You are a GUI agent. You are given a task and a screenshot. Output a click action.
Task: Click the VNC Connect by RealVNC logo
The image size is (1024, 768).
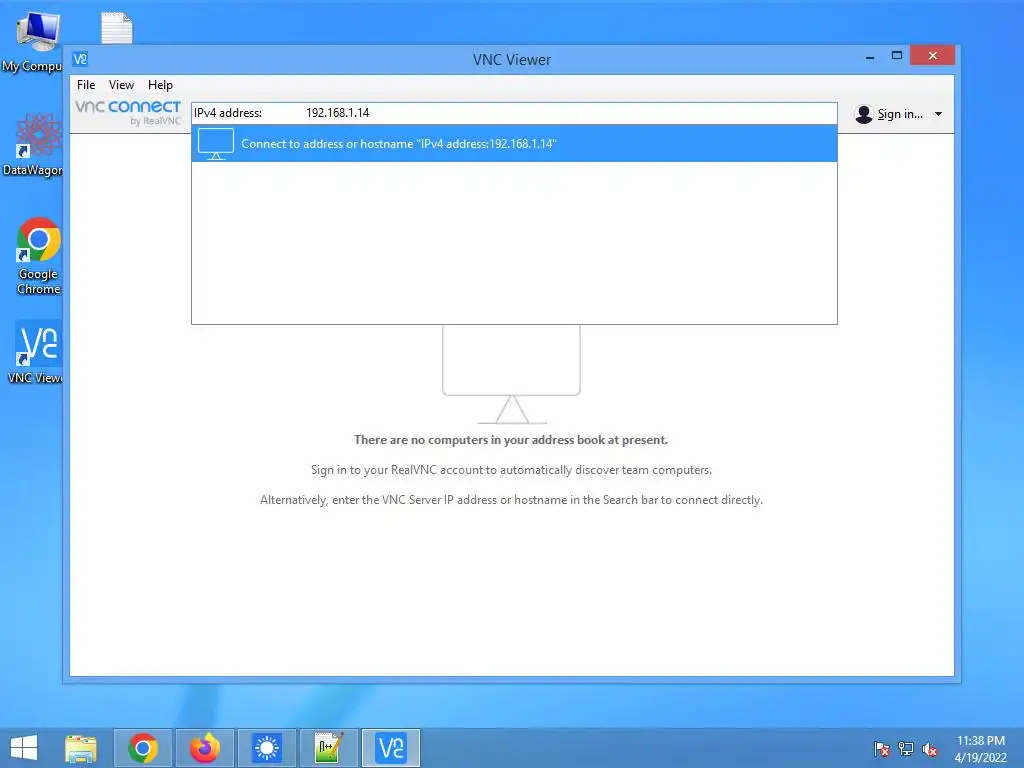[x=128, y=112]
